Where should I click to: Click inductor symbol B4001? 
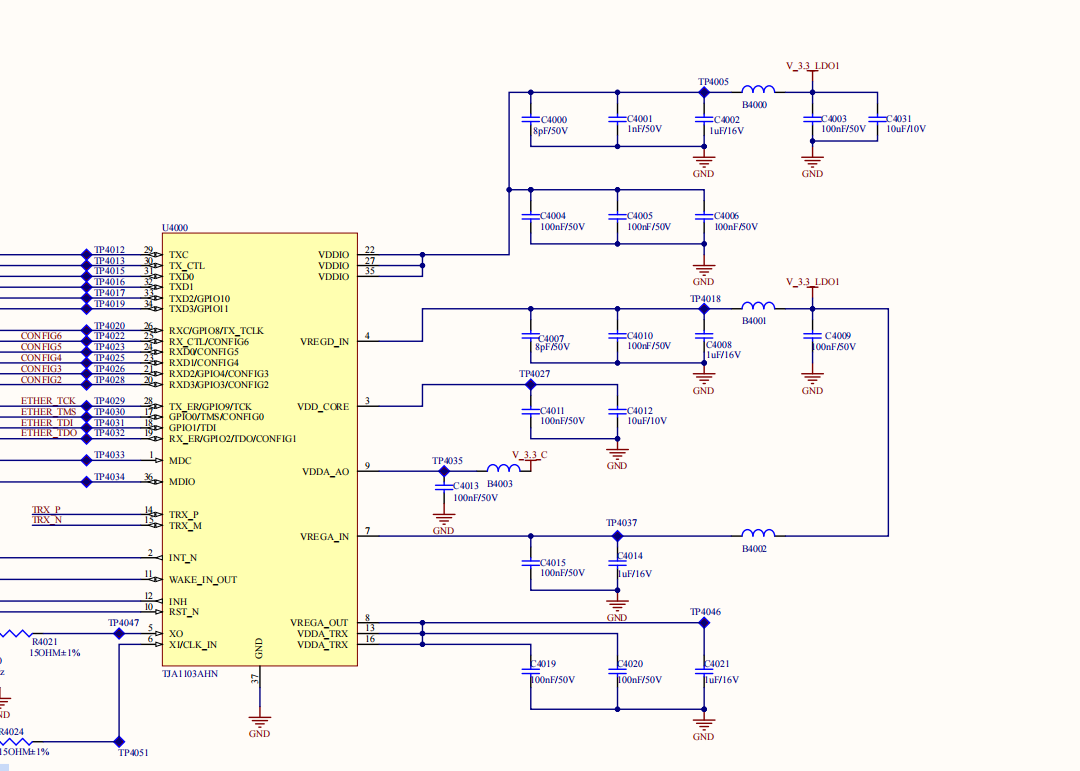click(x=758, y=305)
